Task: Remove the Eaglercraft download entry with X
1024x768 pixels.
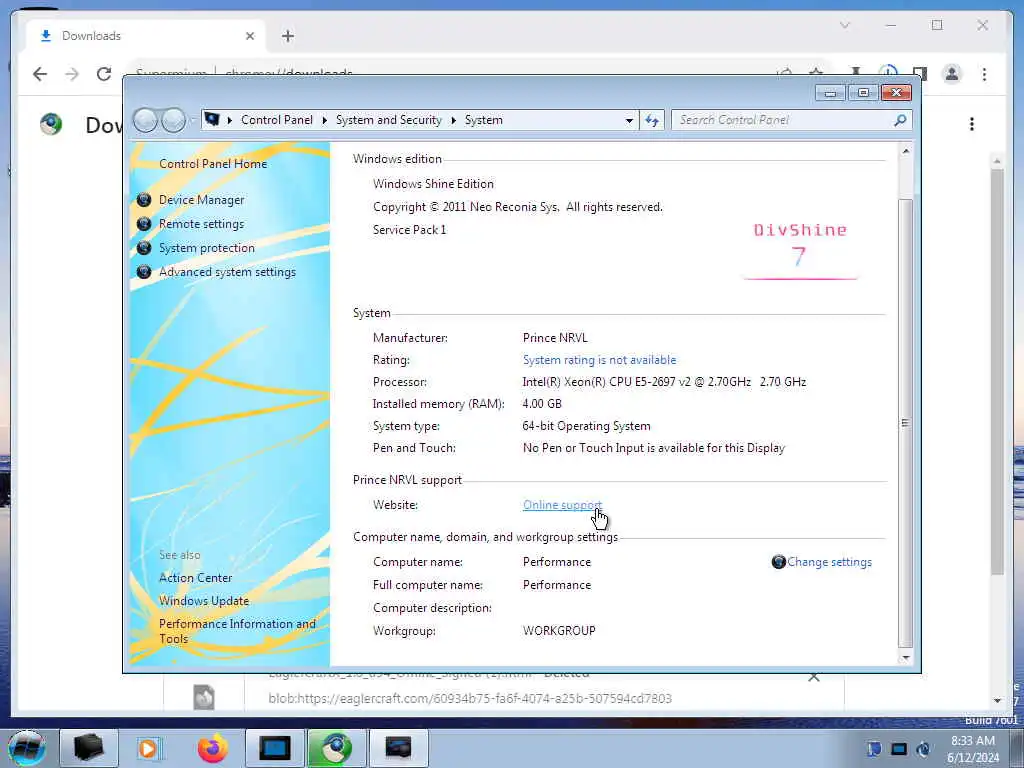Action: (814, 677)
